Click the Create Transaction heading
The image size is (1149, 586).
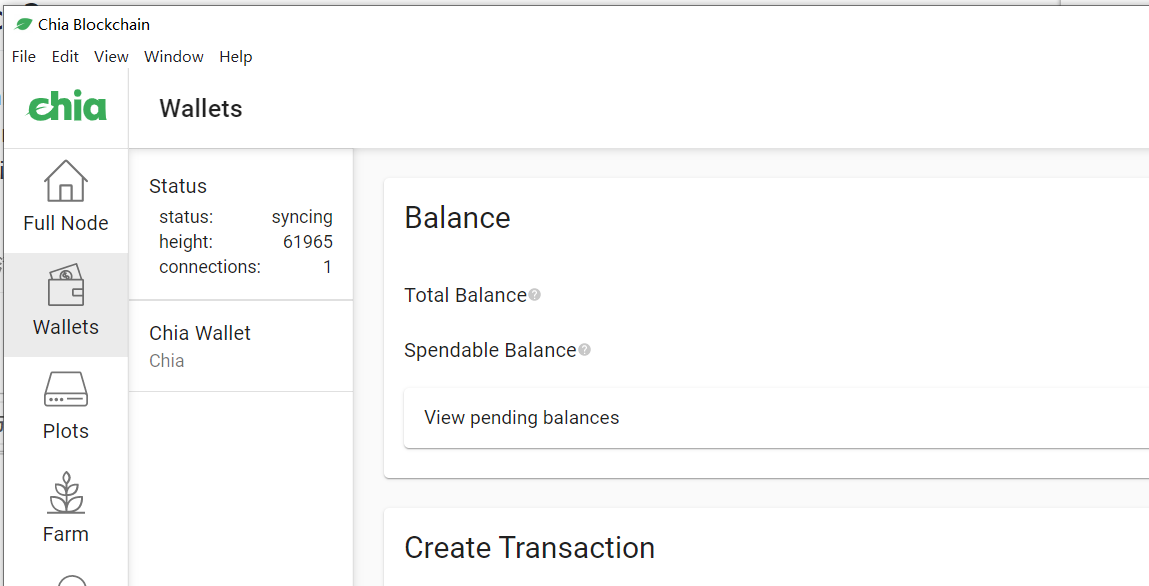529,548
